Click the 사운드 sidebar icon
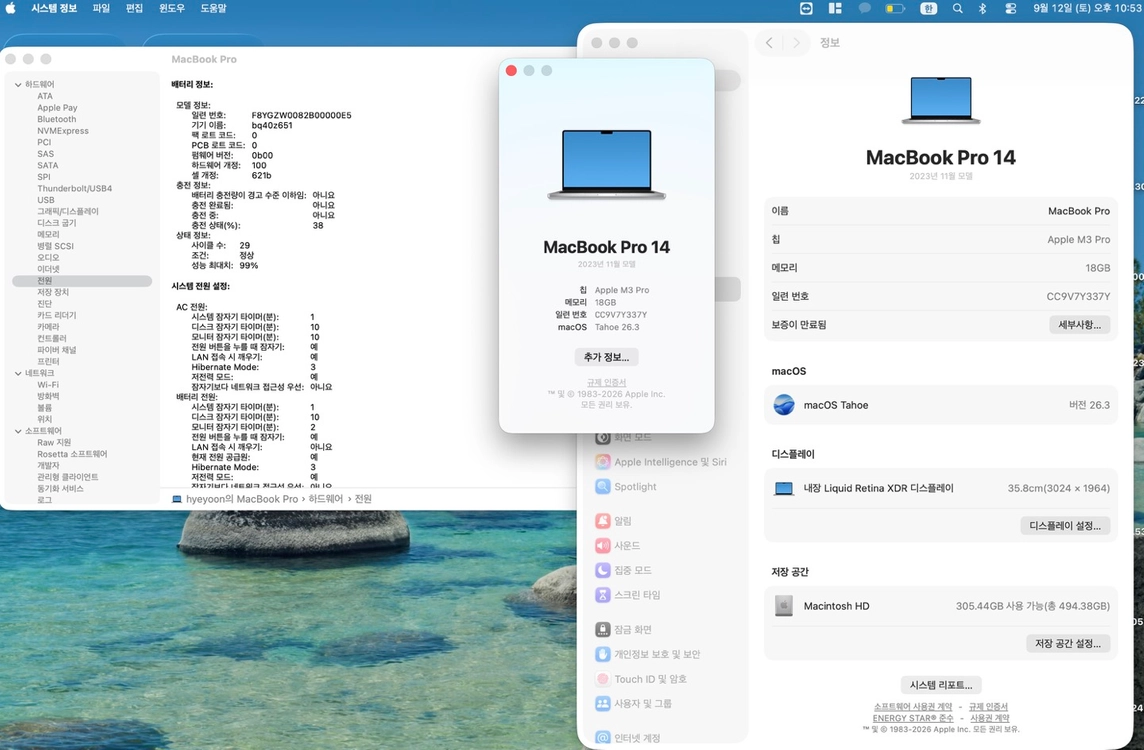Image resolution: width=1144 pixels, height=750 pixels. [603, 546]
